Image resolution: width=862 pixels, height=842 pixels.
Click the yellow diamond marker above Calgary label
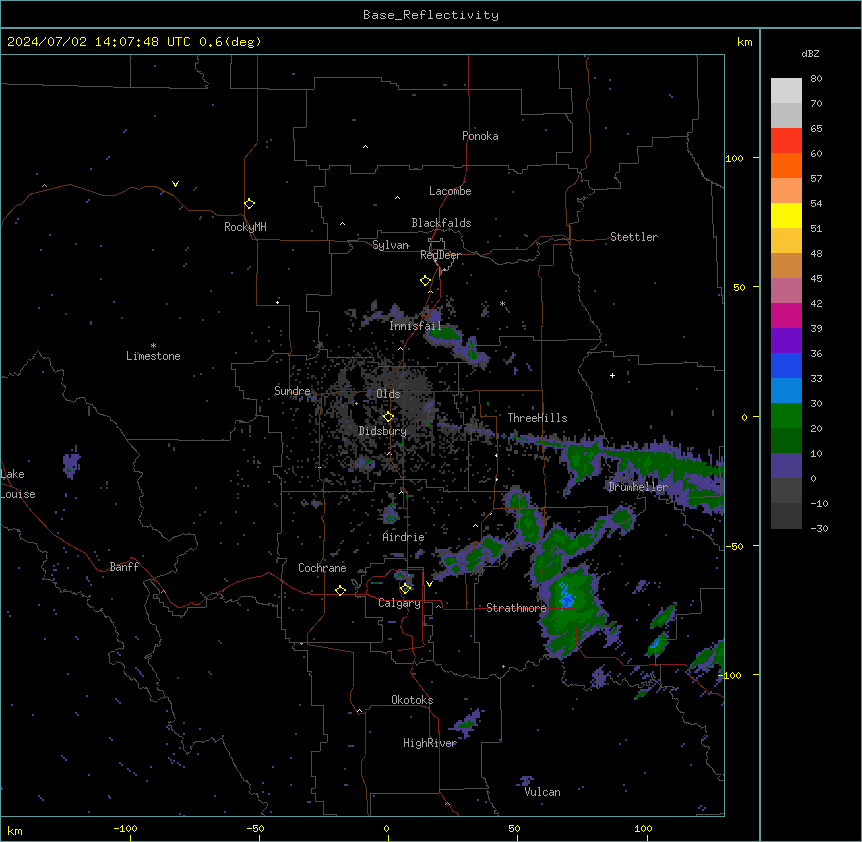(405, 589)
